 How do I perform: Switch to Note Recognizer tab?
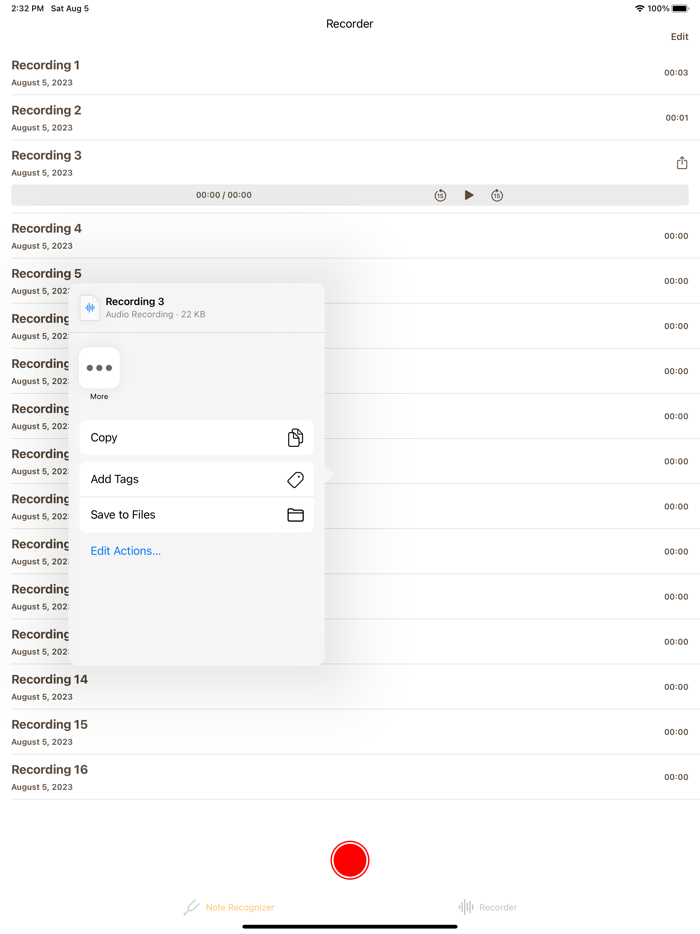[x=229, y=907]
